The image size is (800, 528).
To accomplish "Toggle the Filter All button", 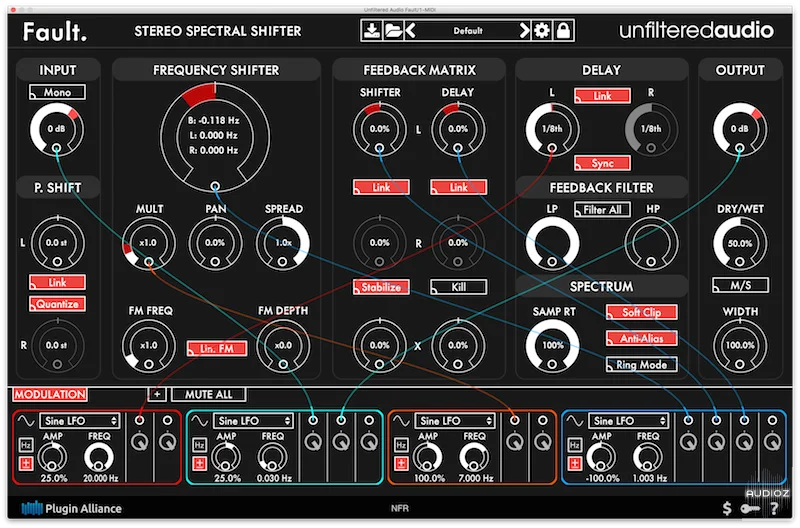I will click(602, 210).
